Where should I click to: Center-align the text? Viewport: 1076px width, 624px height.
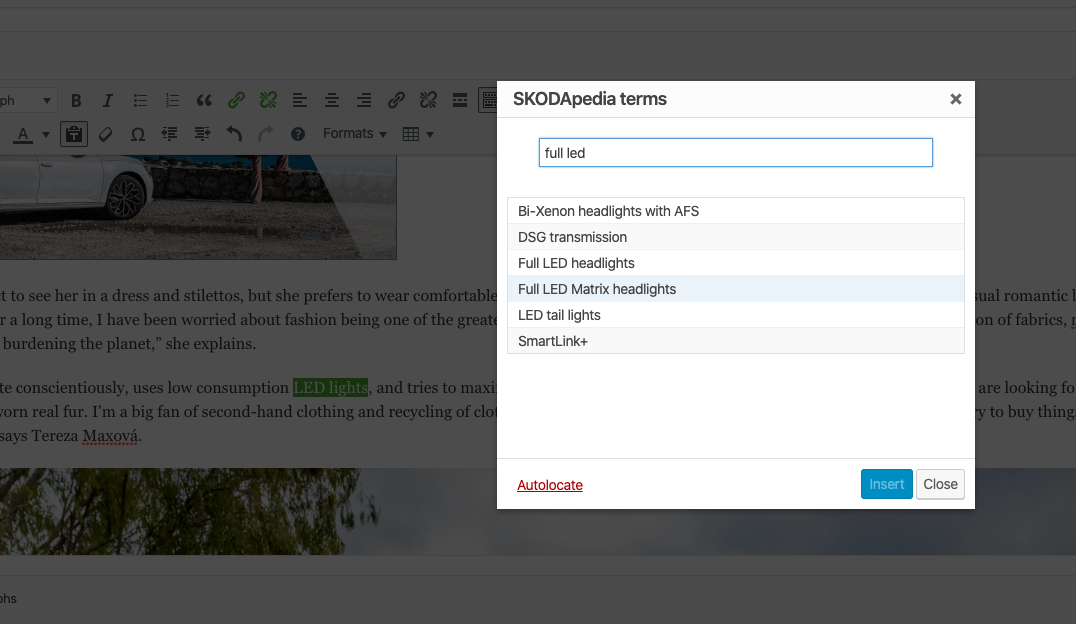pyautogui.click(x=332, y=101)
